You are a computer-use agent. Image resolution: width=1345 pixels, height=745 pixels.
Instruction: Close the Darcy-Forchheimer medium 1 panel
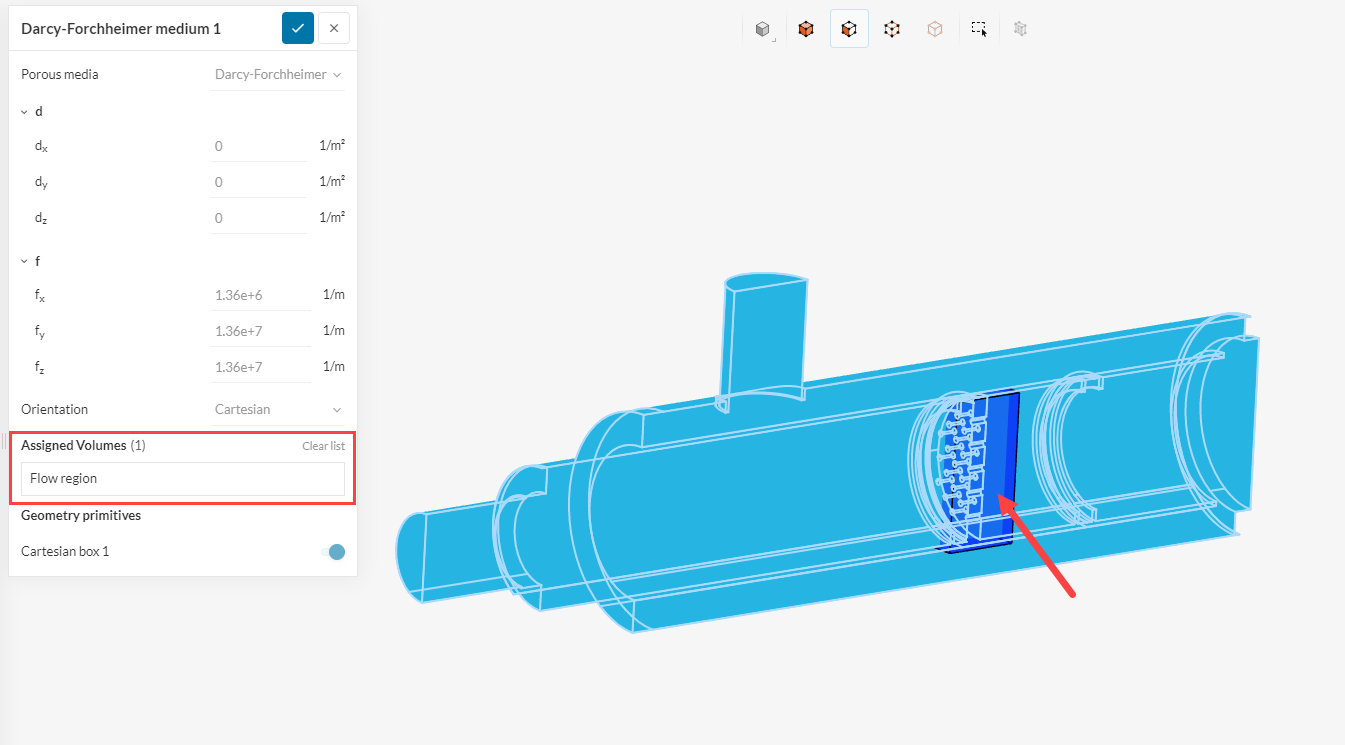333,28
